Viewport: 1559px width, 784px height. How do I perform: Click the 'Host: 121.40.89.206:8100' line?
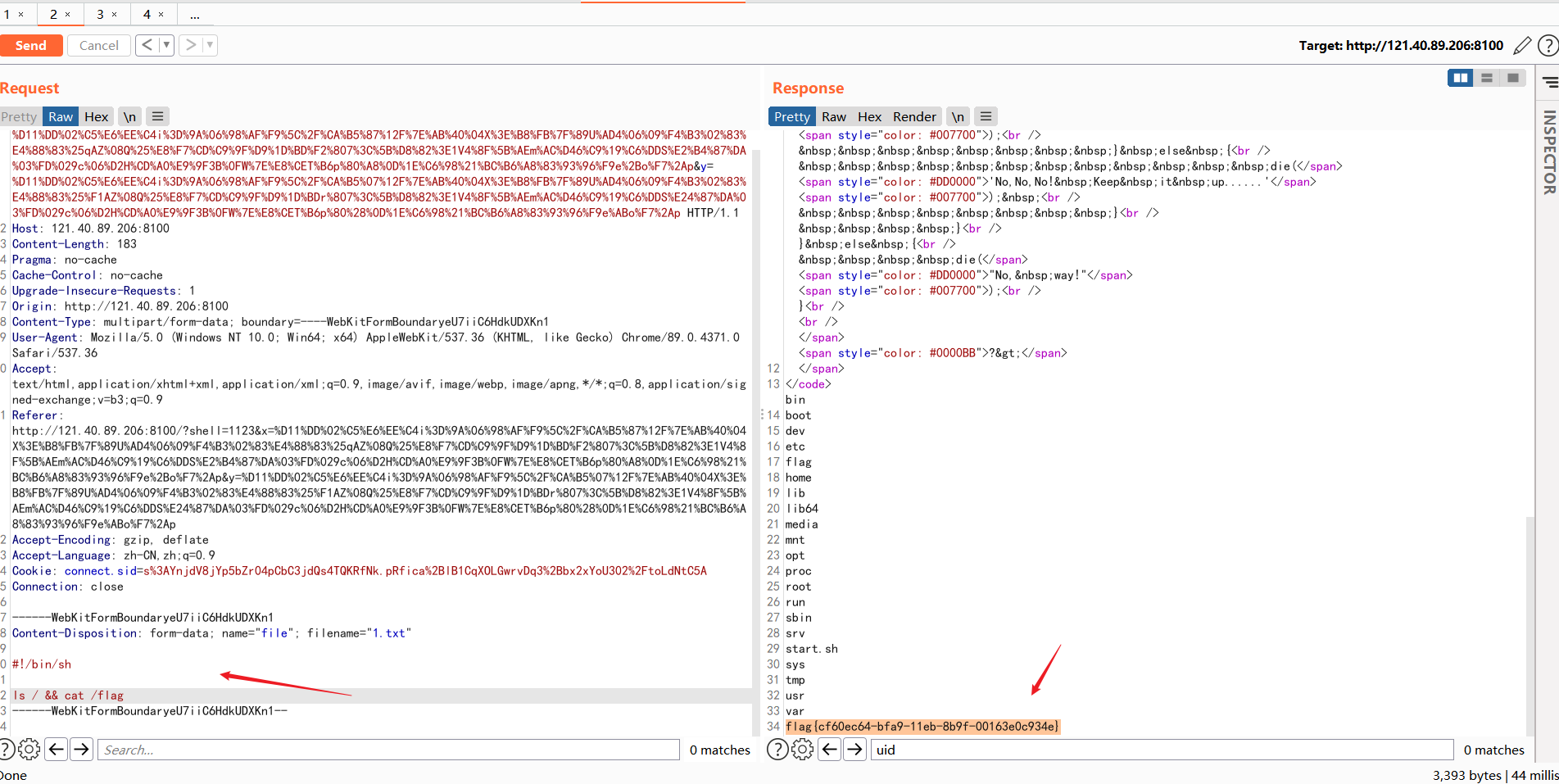pyautogui.click(x=91, y=229)
